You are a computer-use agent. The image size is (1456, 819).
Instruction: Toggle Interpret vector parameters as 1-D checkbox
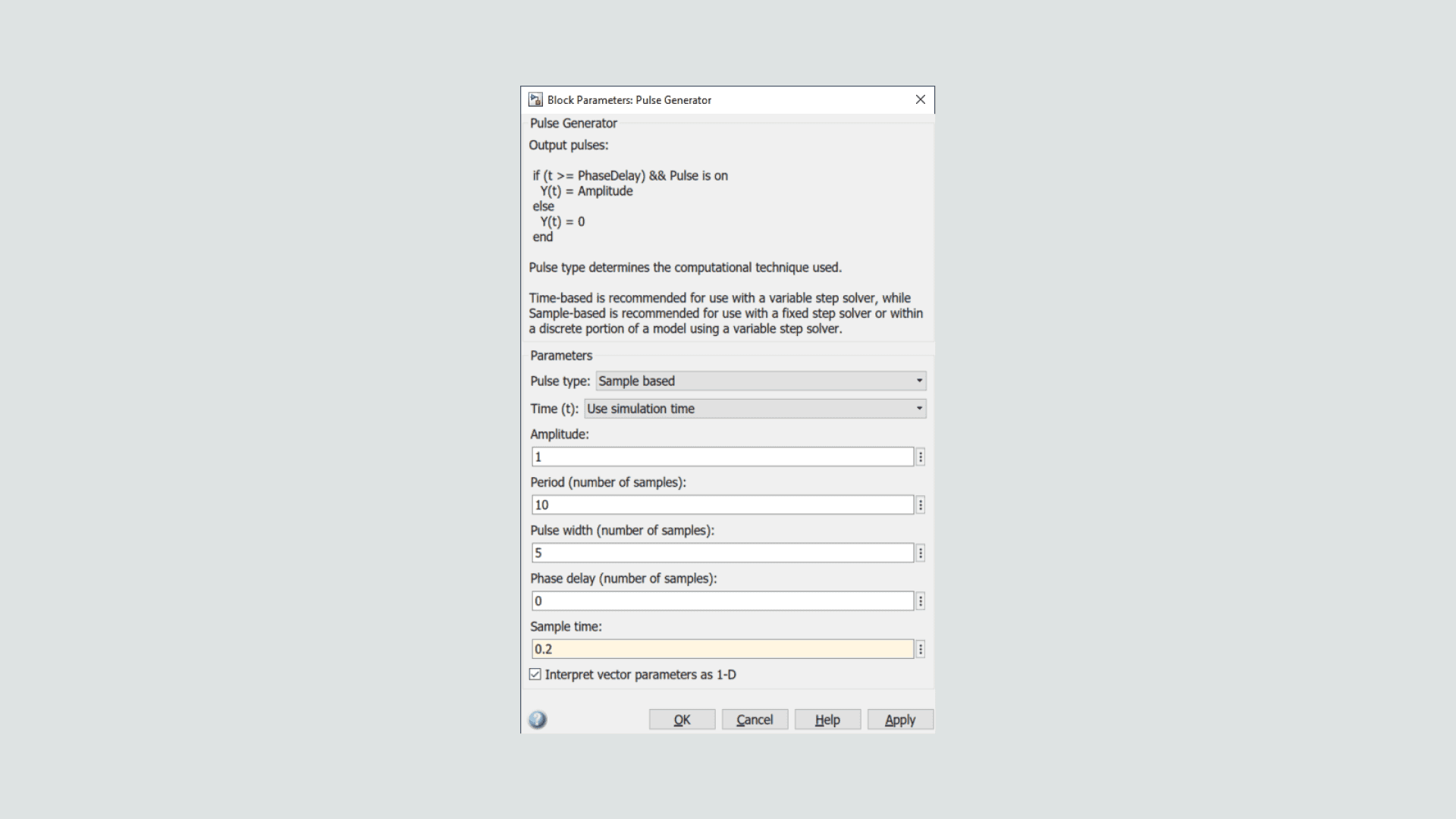pos(535,675)
